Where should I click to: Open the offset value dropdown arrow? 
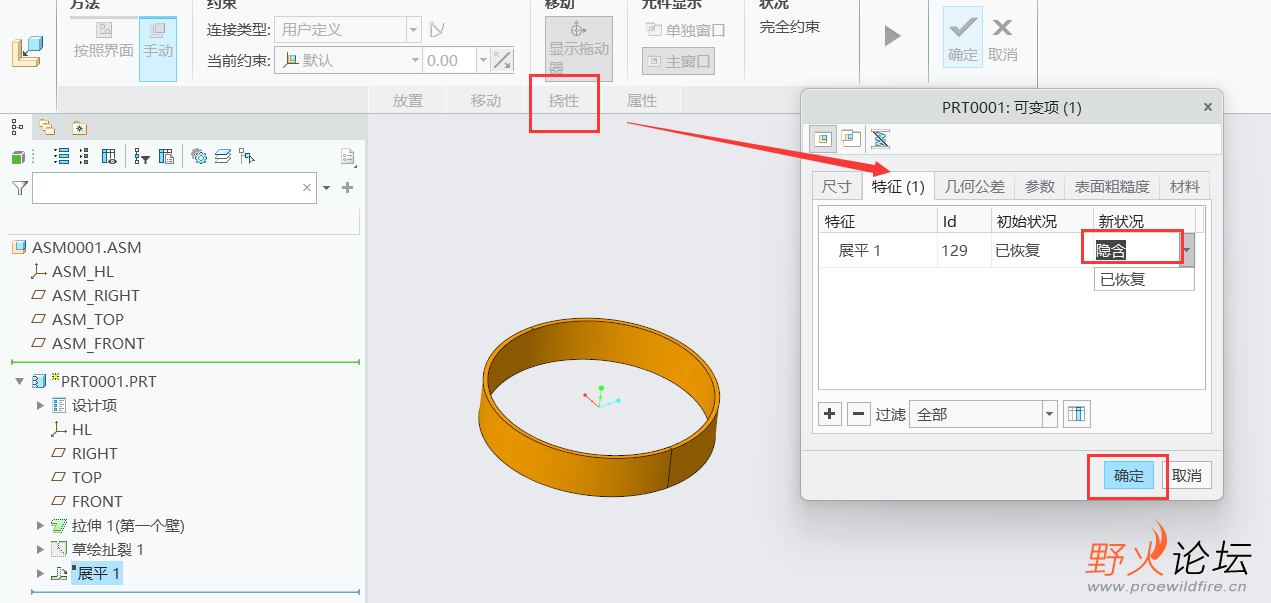point(483,61)
